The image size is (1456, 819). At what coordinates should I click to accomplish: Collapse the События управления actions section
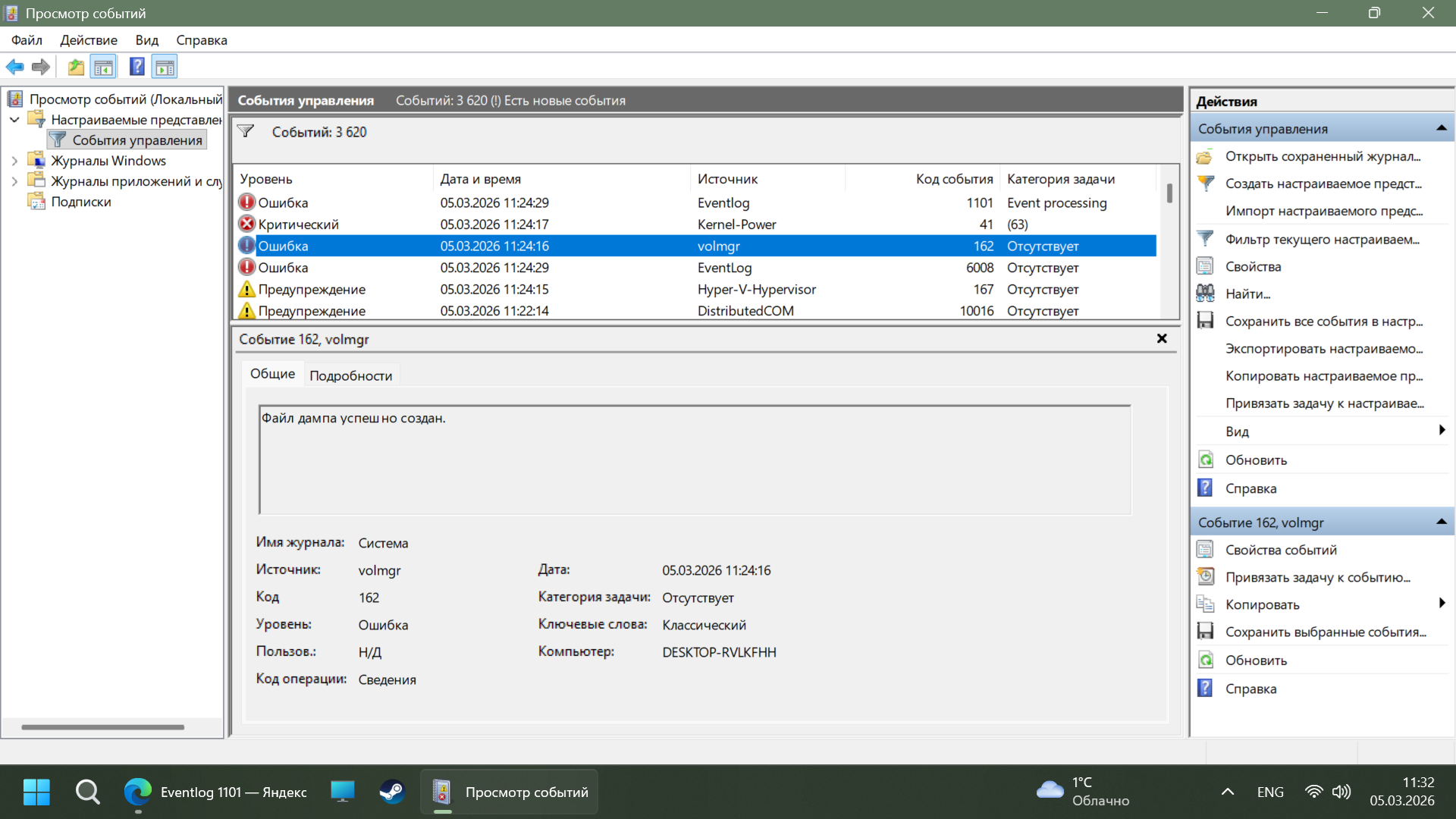click(x=1441, y=128)
